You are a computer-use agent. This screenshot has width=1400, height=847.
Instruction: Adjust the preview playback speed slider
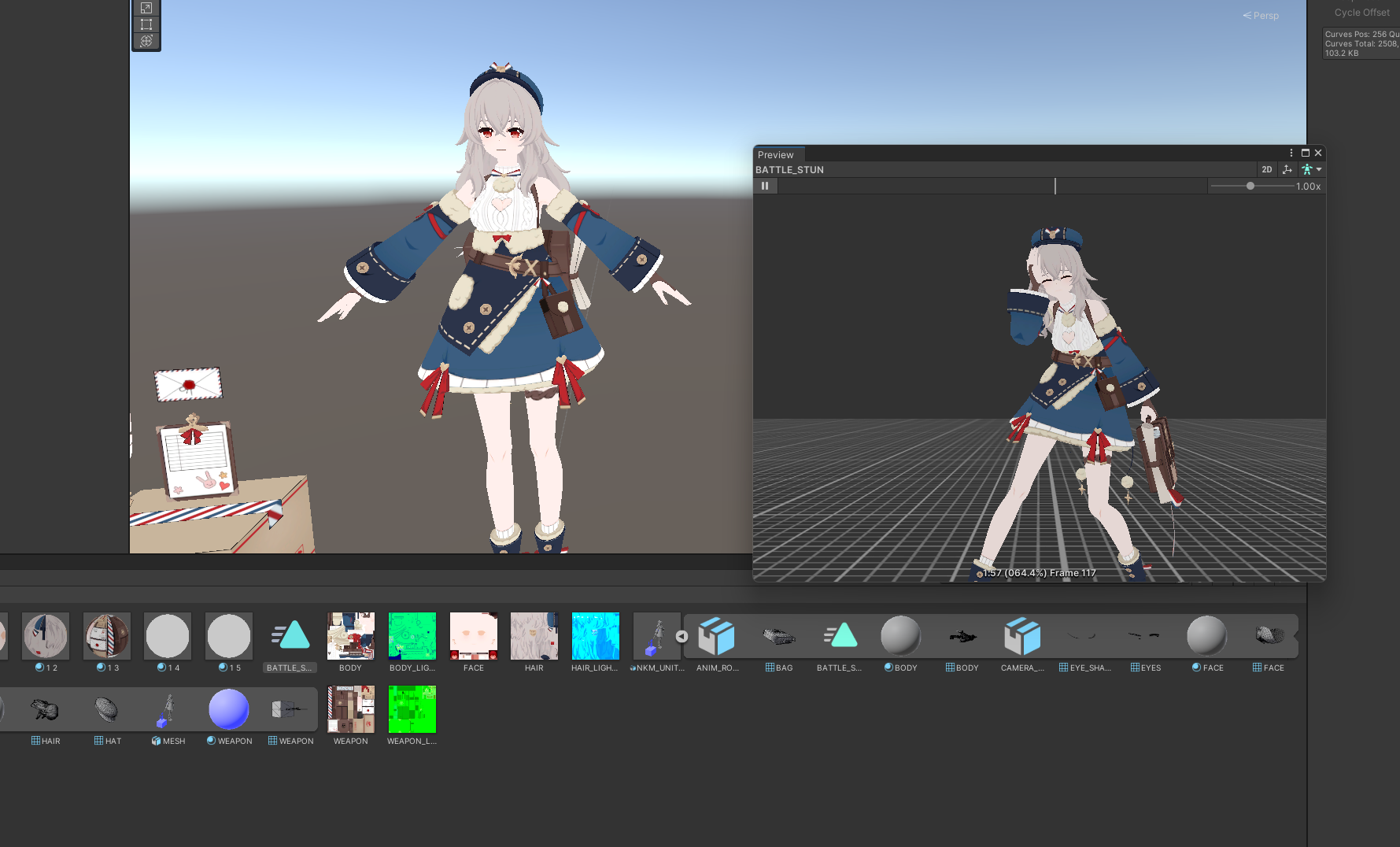tap(1250, 186)
